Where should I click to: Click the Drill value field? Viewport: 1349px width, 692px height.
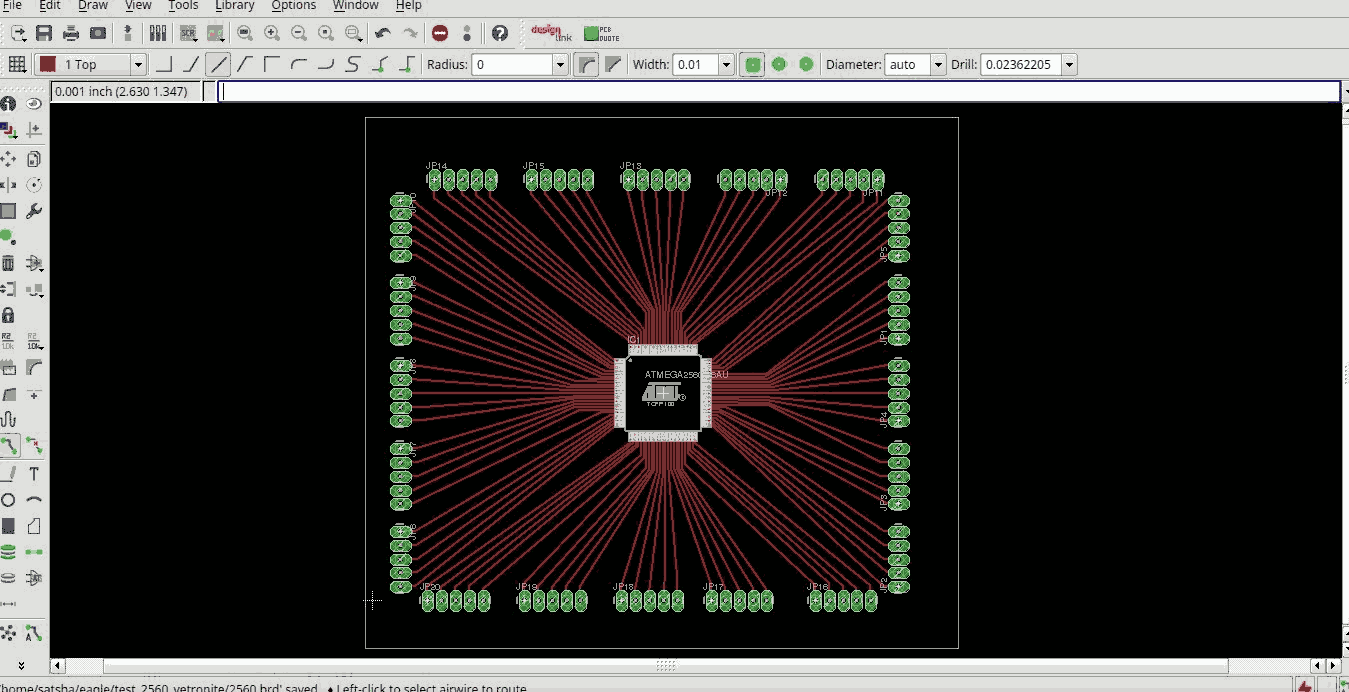pyautogui.click(x=1020, y=65)
